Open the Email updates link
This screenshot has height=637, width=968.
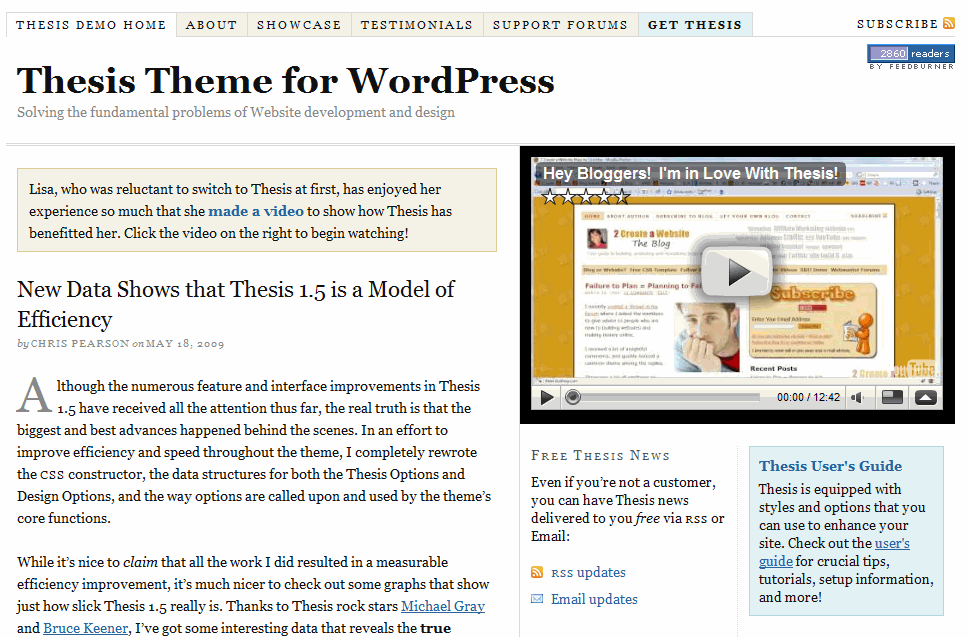click(595, 599)
